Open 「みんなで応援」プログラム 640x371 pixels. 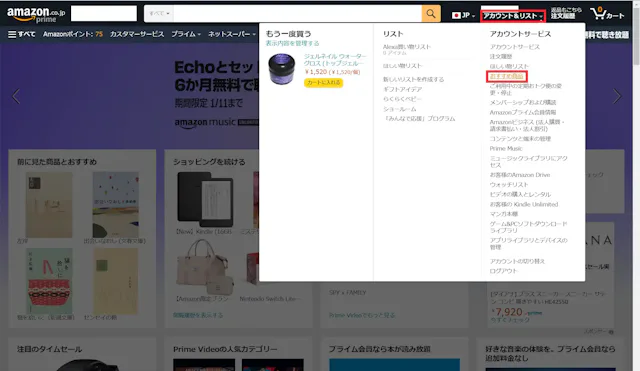click(x=419, y=119)
